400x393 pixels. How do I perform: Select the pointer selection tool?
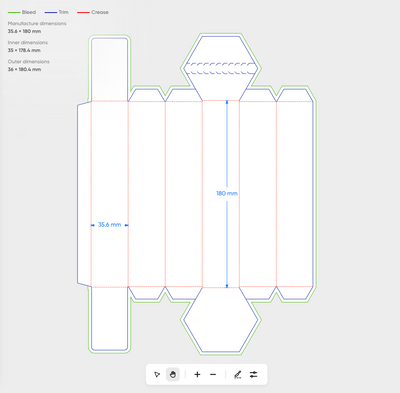(157, 374)
